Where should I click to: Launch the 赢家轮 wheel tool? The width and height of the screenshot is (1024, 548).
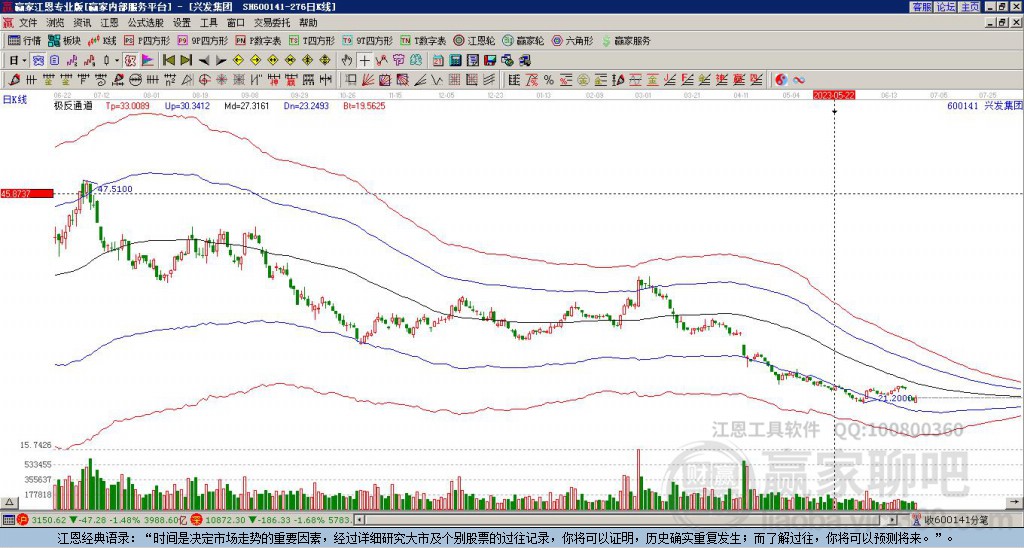[x=523, y=40]
